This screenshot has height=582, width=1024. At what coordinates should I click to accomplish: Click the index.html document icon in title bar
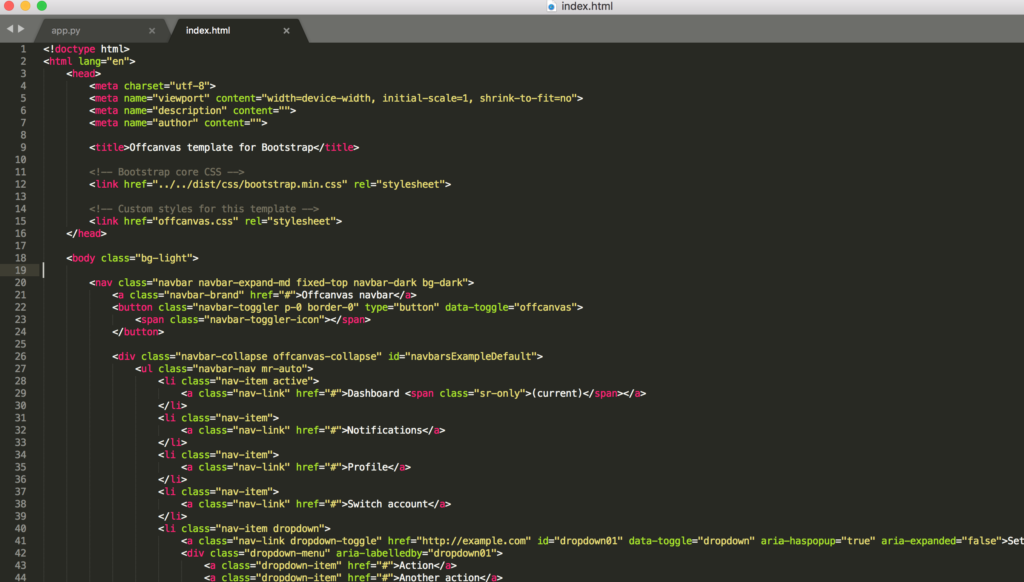pyautogui.click(x=551, y=6)
